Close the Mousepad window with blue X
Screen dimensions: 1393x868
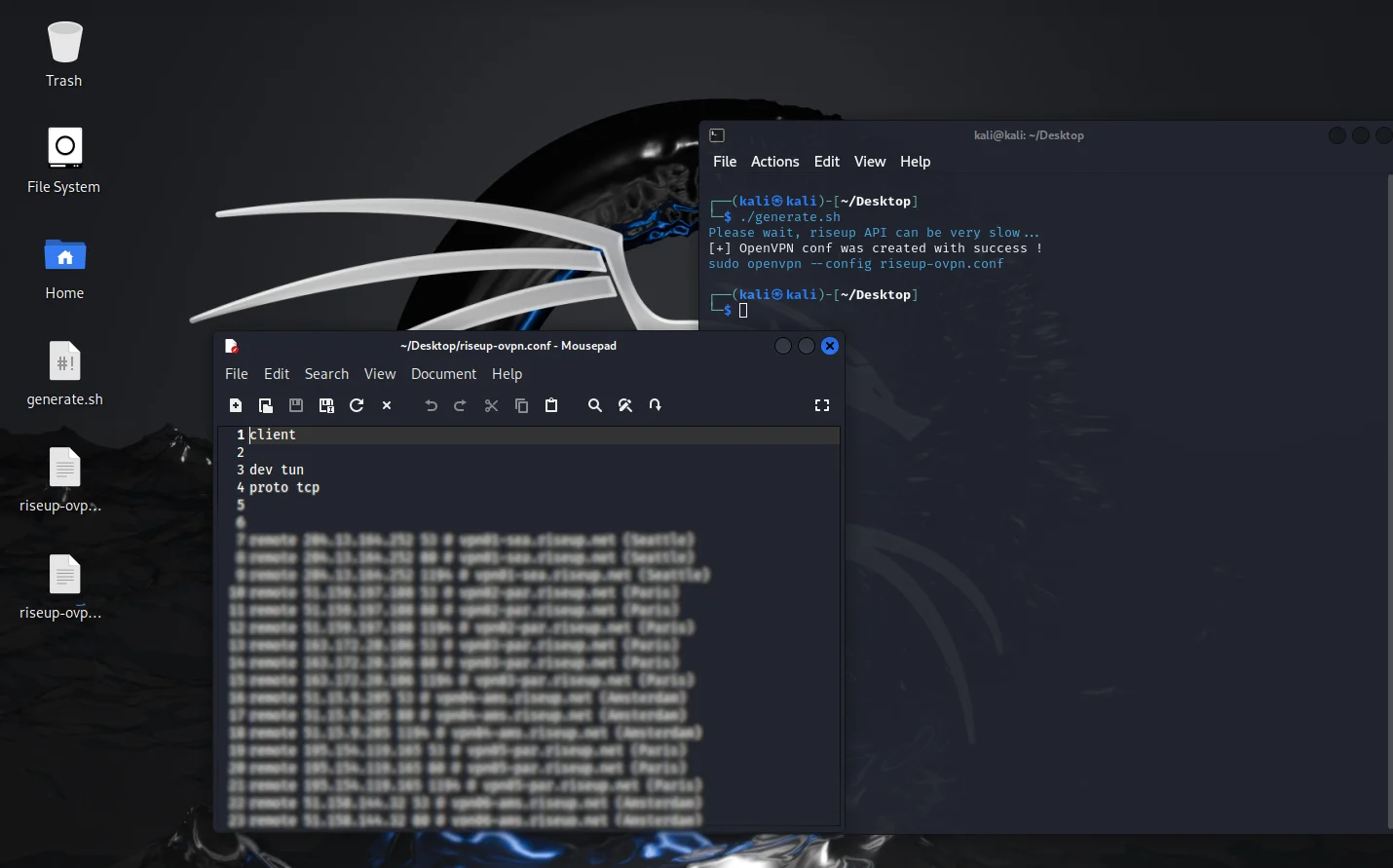click(x=830, y=346)
